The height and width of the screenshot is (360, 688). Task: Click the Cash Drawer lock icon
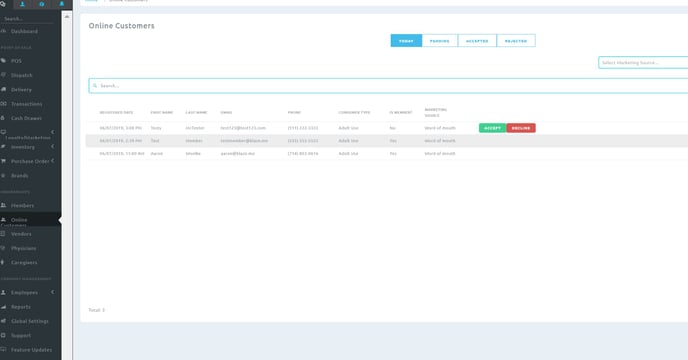3,118
